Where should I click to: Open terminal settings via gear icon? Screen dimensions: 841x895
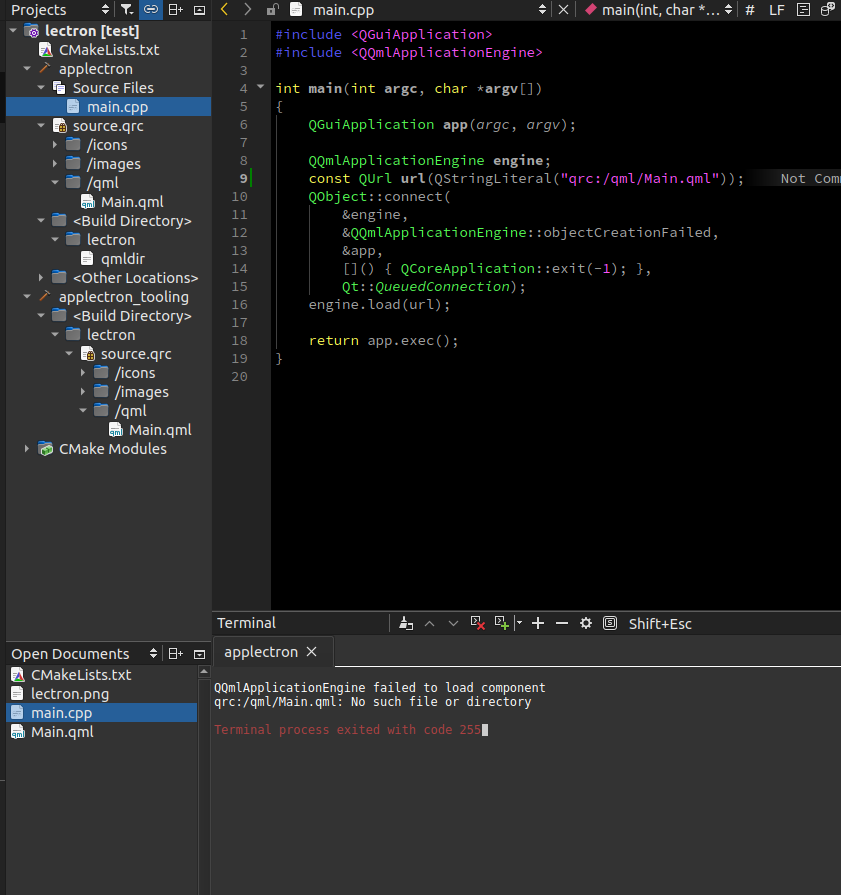(x=585, y=623)
